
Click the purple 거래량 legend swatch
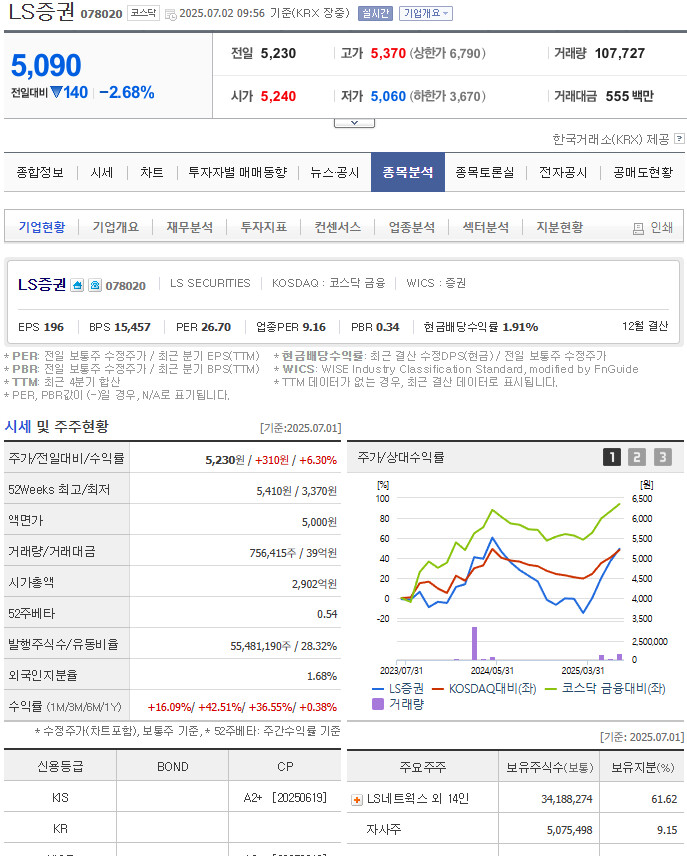[x=378, y=704]
